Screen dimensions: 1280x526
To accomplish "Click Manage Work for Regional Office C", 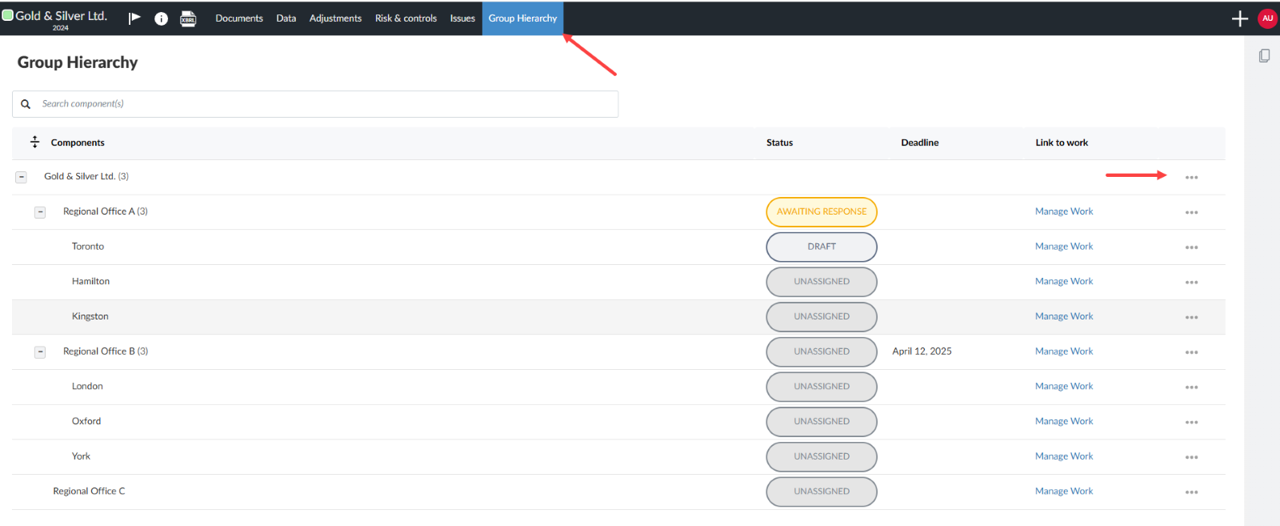I will [1064, 491].
